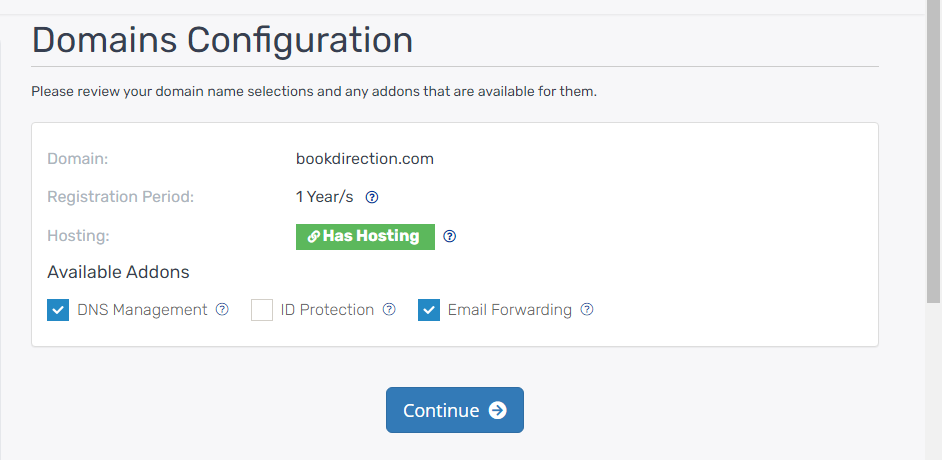Viewport: 942px width, 460px height.
Task: Click the Domains Configuration heading
Action: pos(222,40)
